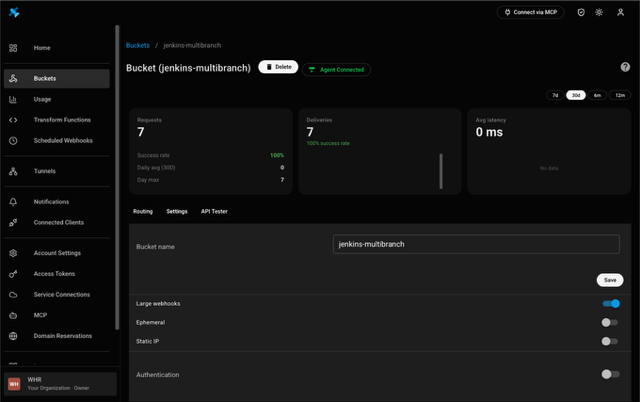
Task: Click the Usage chart icon
Action: [13, 99]
